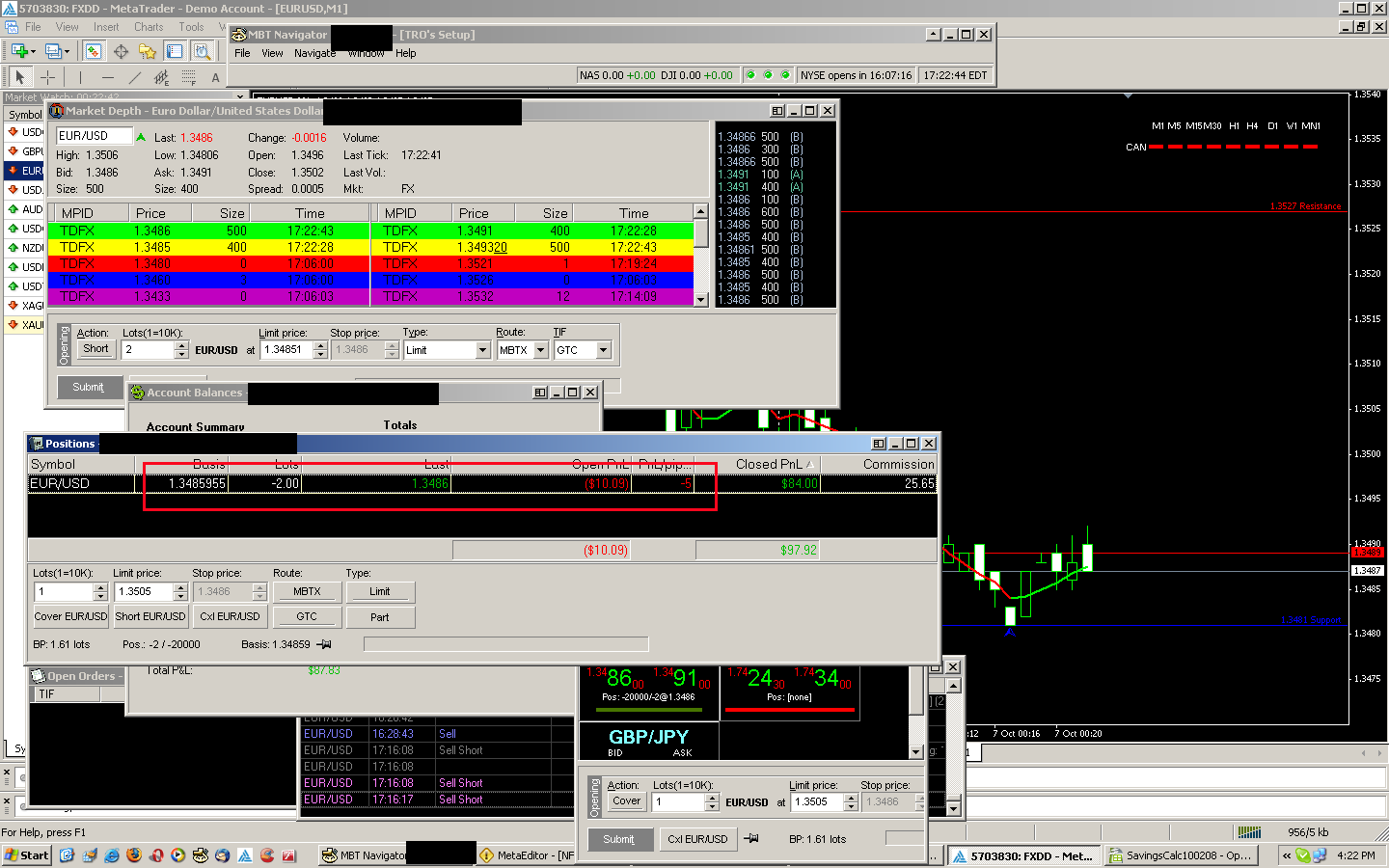Toggle the Terminal window toolbar button
The height and width of the screenshot is (868, 1389).
[x=175, y=51]
